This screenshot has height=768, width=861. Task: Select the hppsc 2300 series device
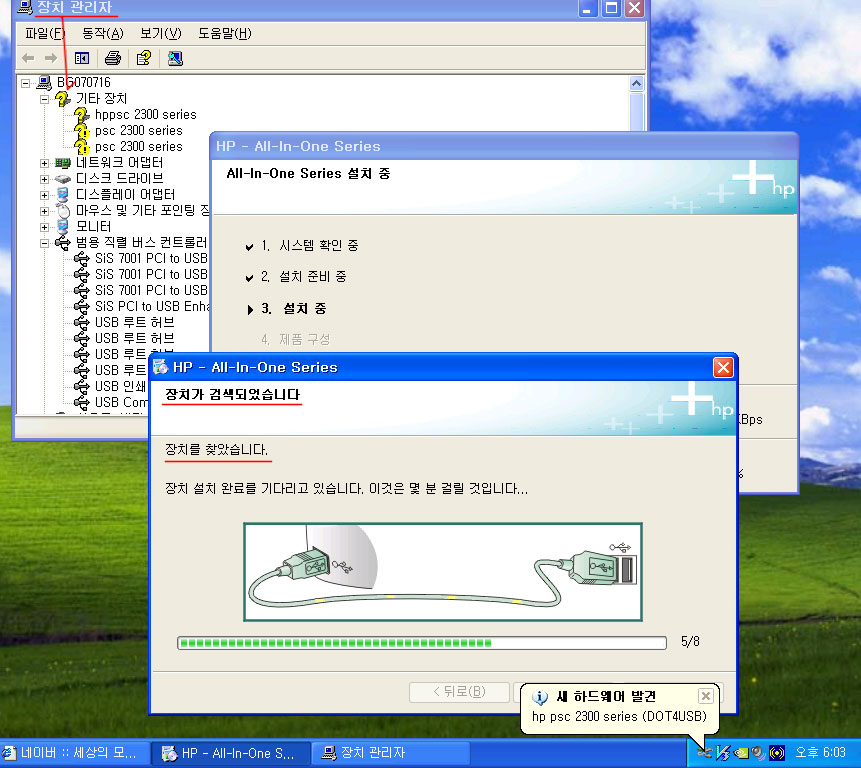point(146,115)
